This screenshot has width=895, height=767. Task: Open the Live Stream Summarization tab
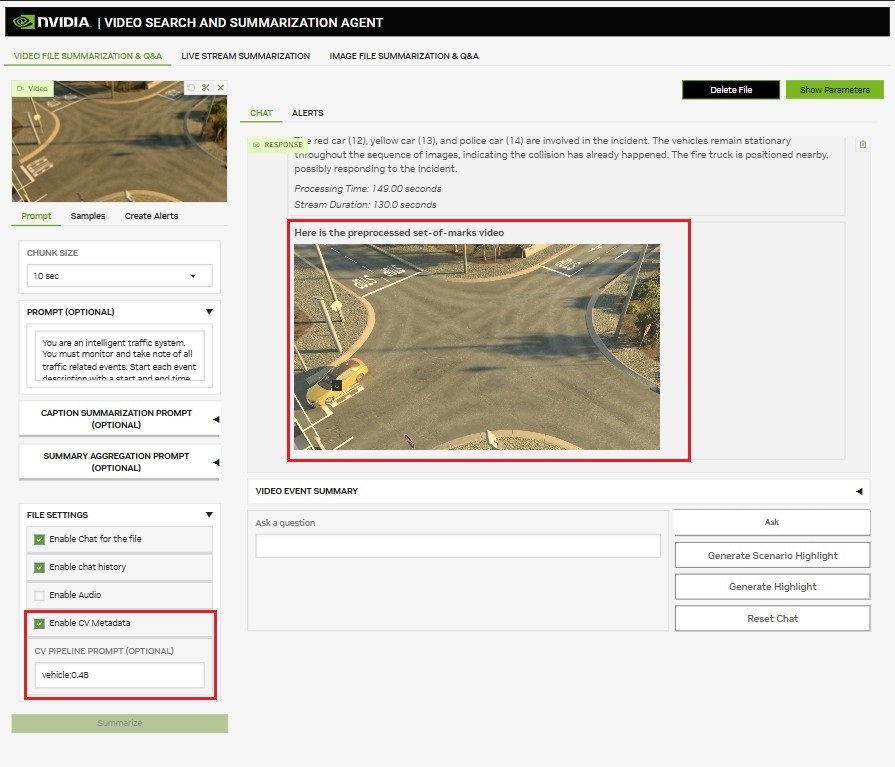pyautogui.click(x=244, y=56)
